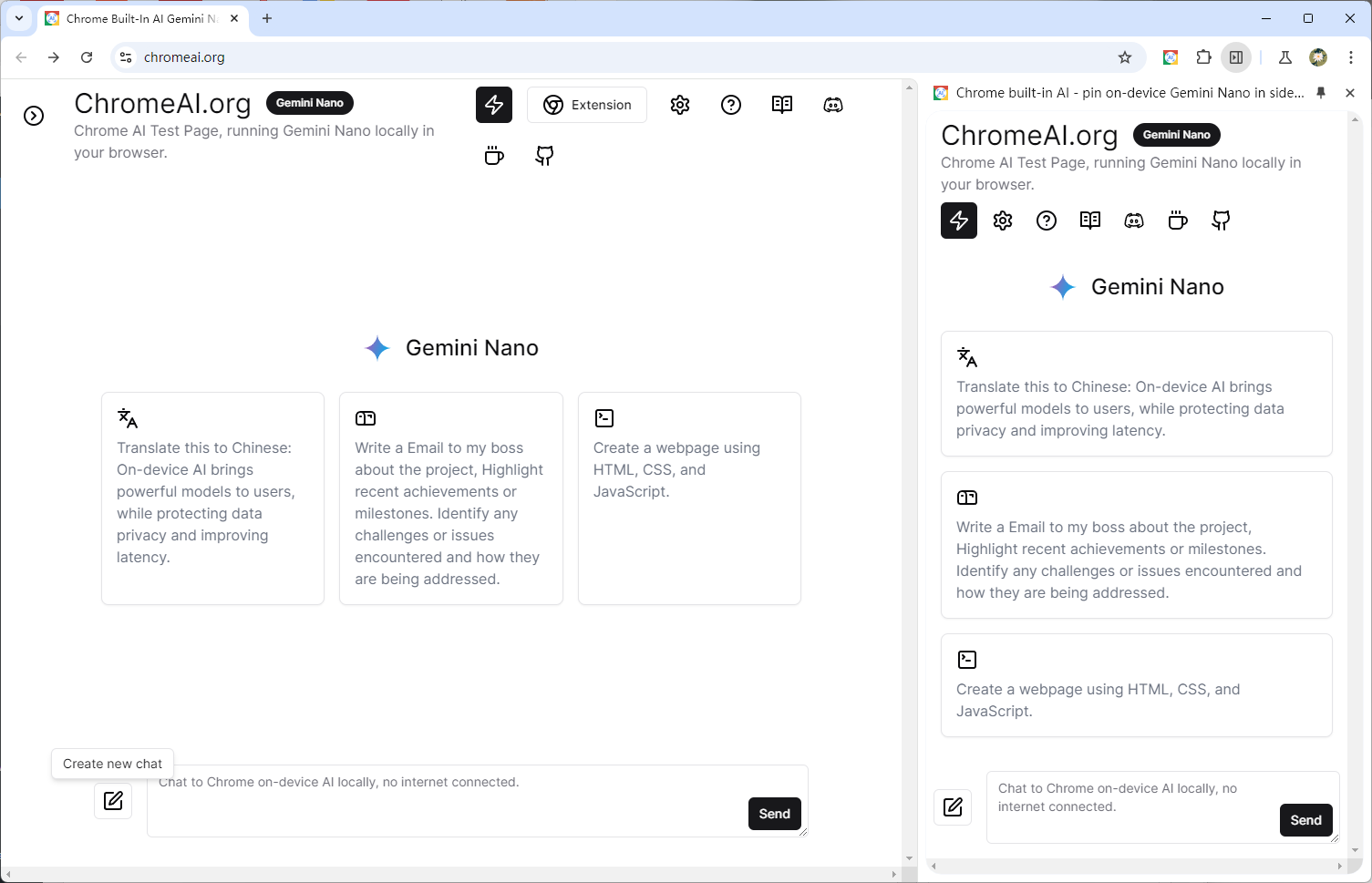1372x883 pixels.
Task: Click the coffee cup icon in main page
Action: pos(494,156)
